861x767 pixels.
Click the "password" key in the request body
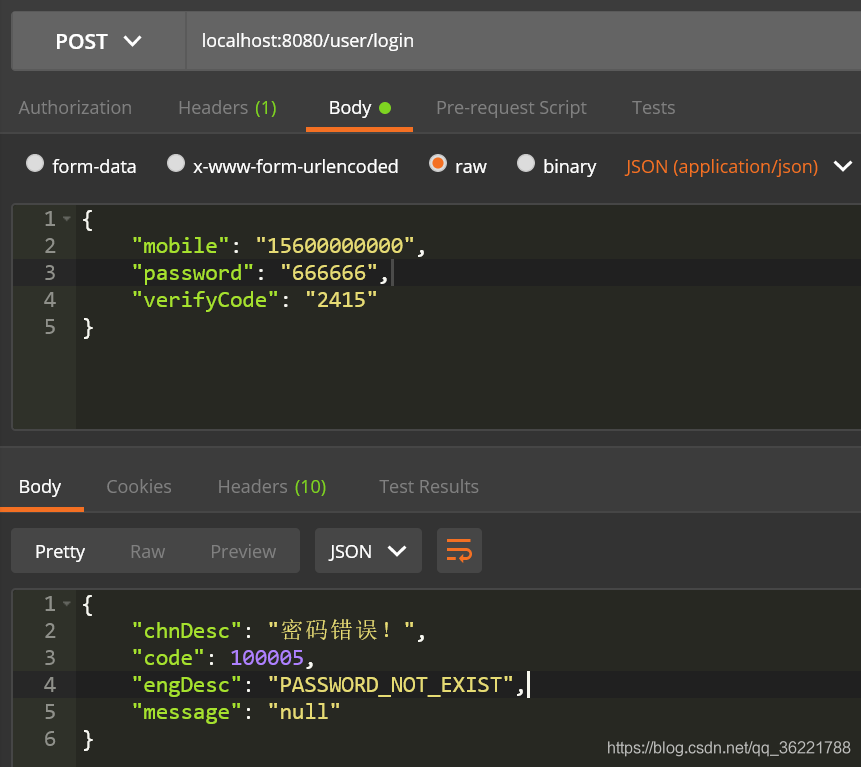coord(193,273)
